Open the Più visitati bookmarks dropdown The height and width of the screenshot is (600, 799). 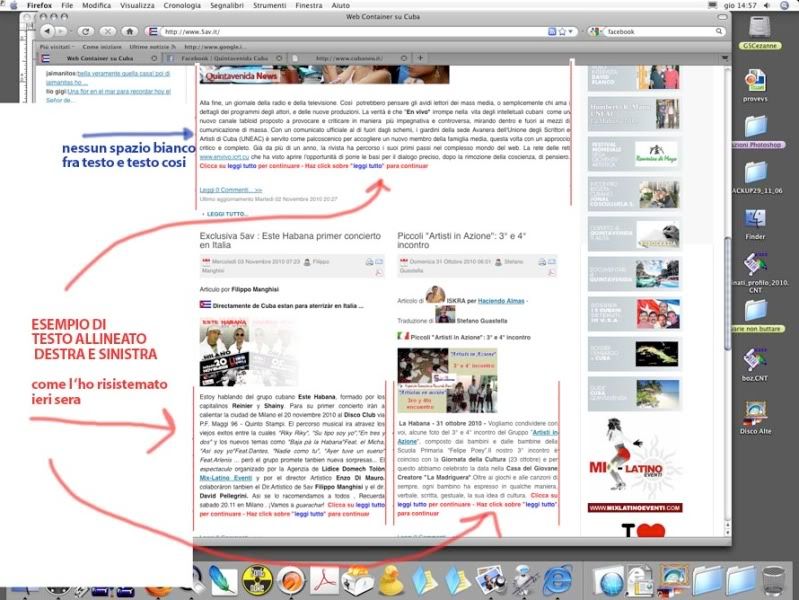pyautogui.click(x=57, y=46)
